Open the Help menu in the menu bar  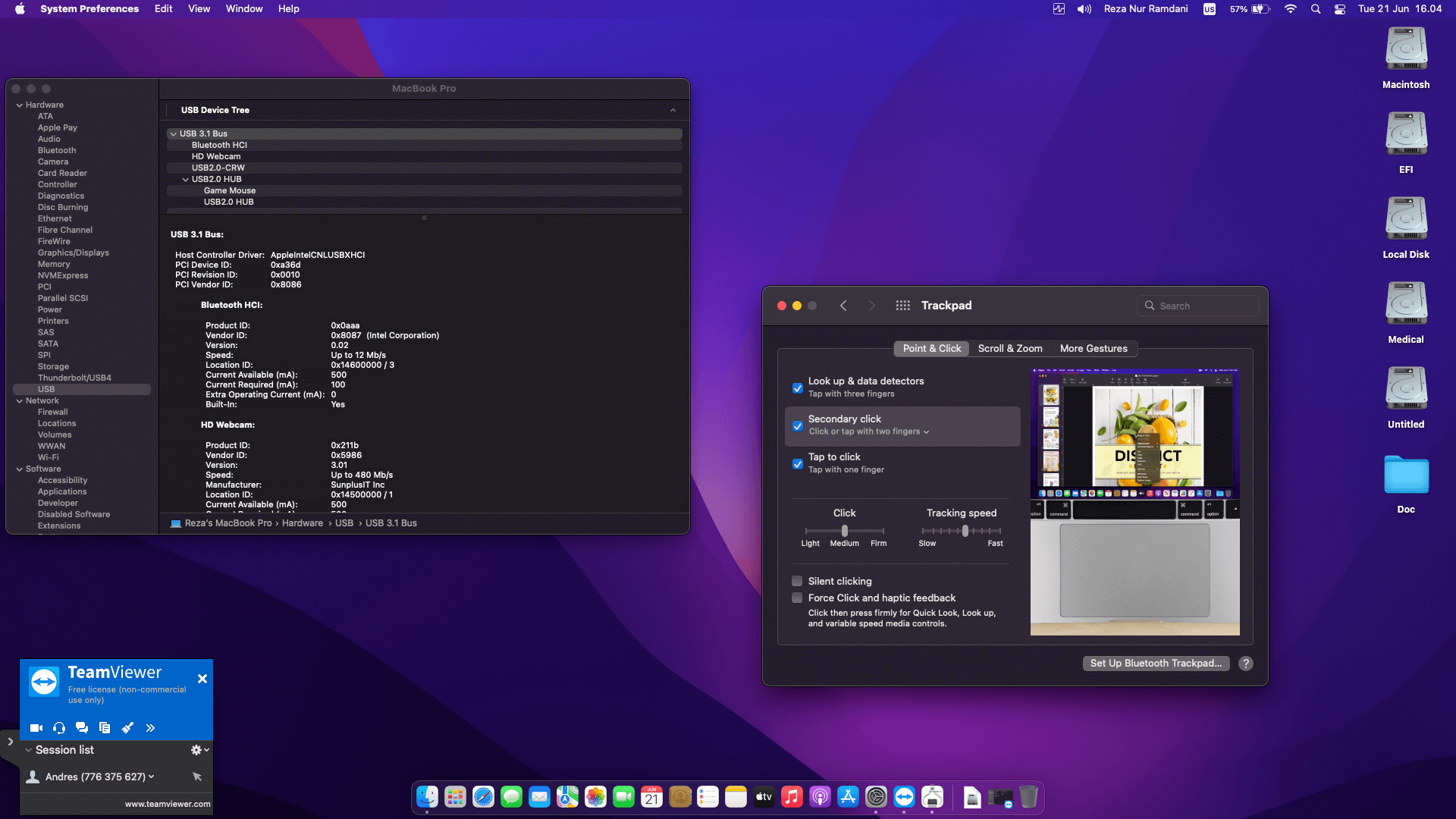point(289,9)
